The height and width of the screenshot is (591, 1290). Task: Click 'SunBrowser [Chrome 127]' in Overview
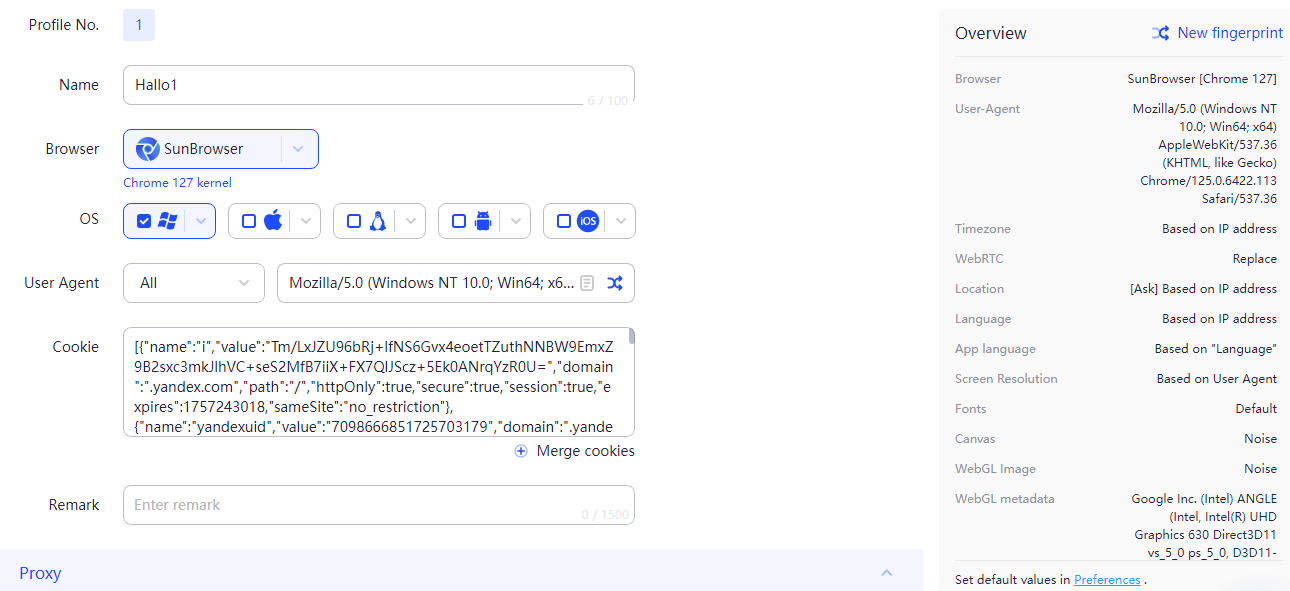tap(1202, 79)
